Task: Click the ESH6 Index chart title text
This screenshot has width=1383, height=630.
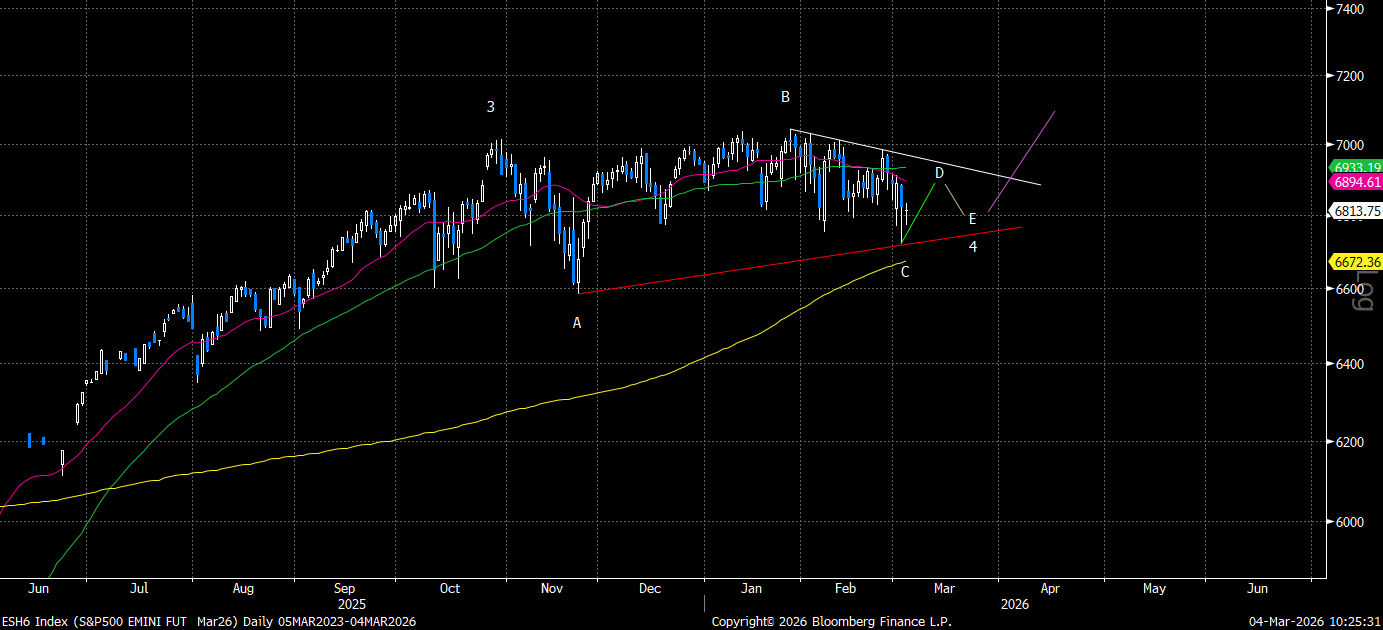Action: (x=209, y=622)
